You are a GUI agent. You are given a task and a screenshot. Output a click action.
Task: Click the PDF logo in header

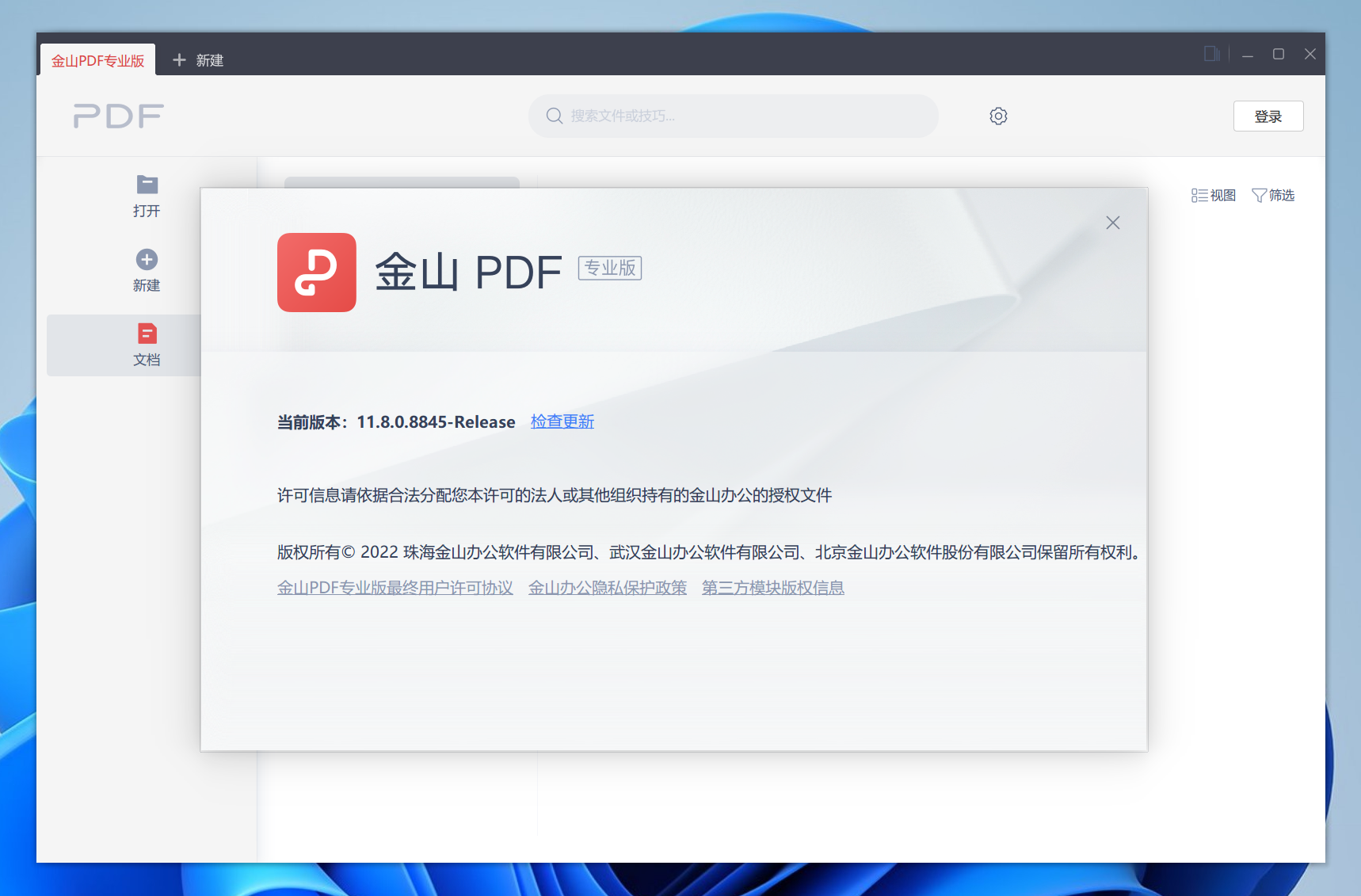[119, 116]
